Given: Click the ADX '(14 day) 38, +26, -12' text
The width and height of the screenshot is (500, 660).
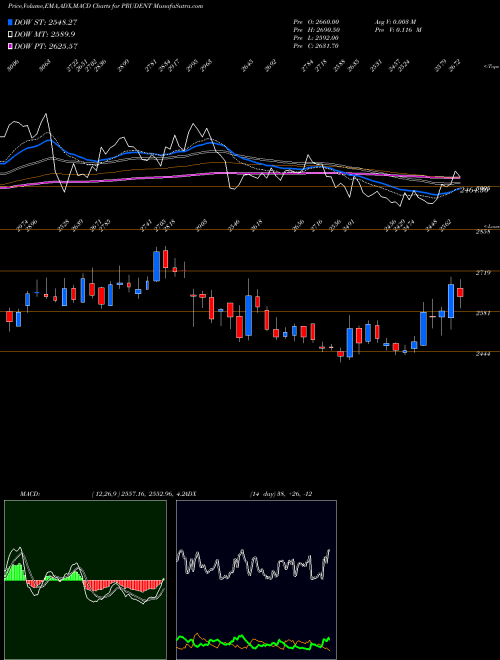Looking at the screenshot, I should coord(281,494).
